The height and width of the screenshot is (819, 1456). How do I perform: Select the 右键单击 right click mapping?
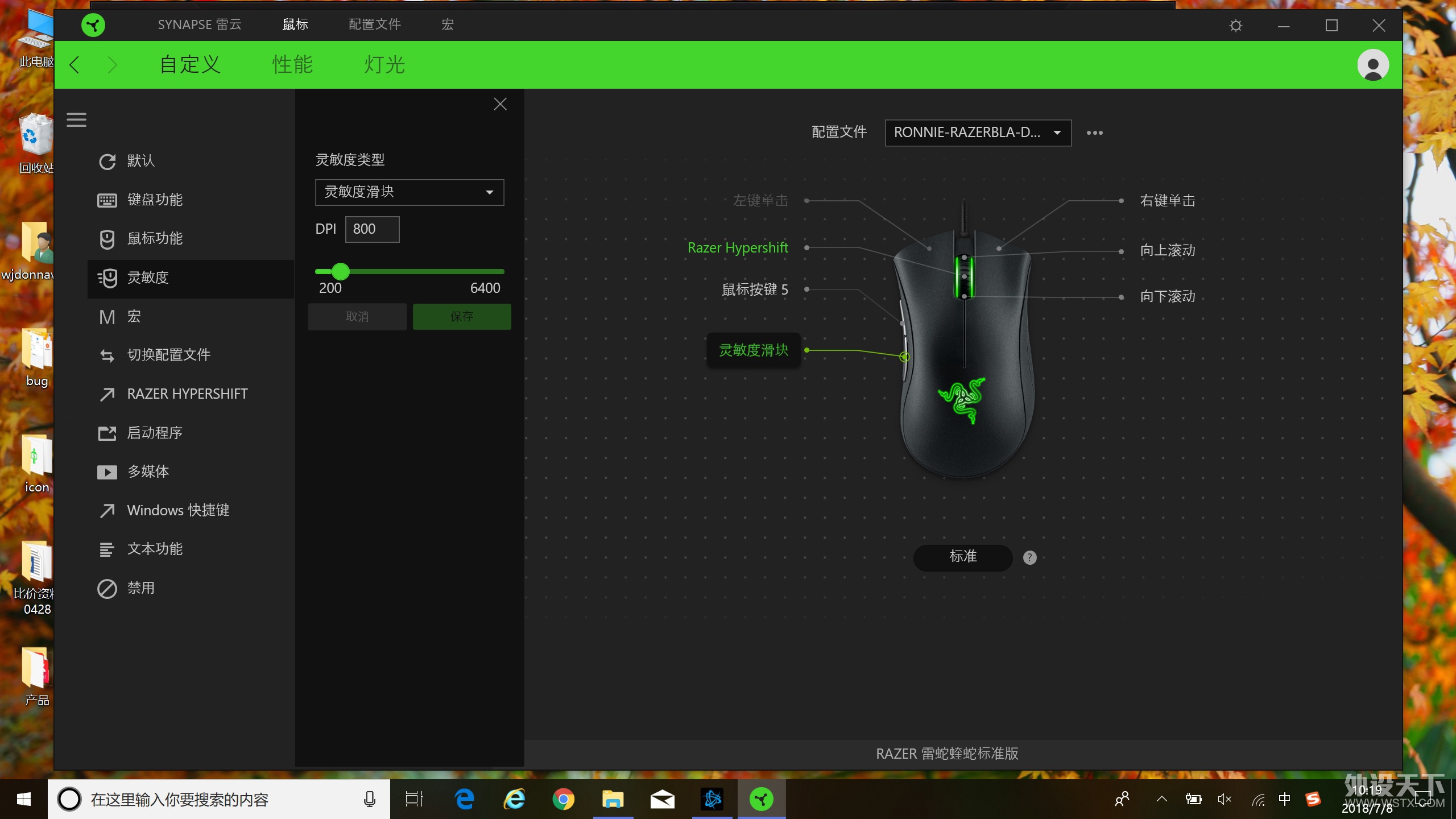(1168, 201)
